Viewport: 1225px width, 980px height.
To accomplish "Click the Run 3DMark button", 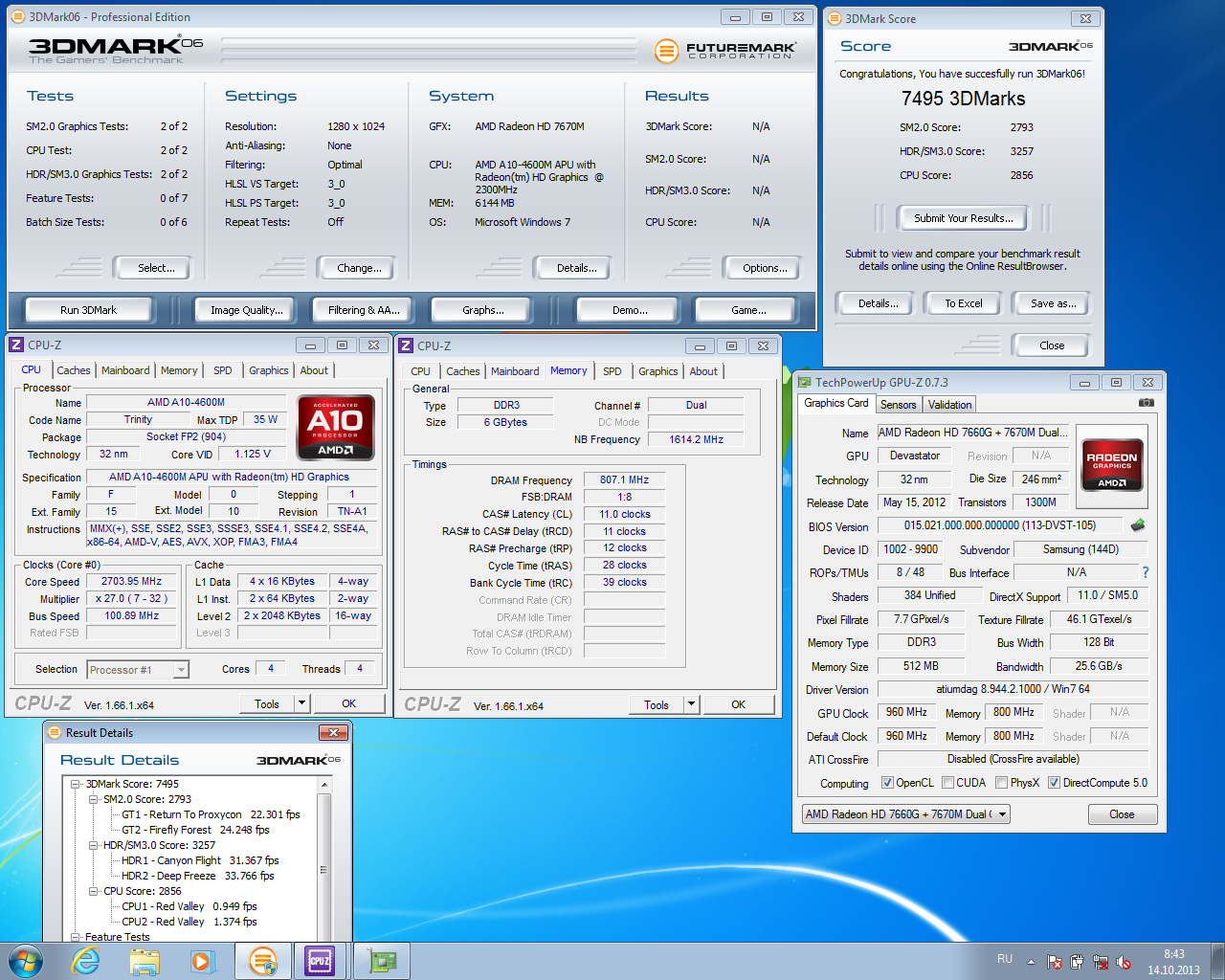I will coord(88,310).
